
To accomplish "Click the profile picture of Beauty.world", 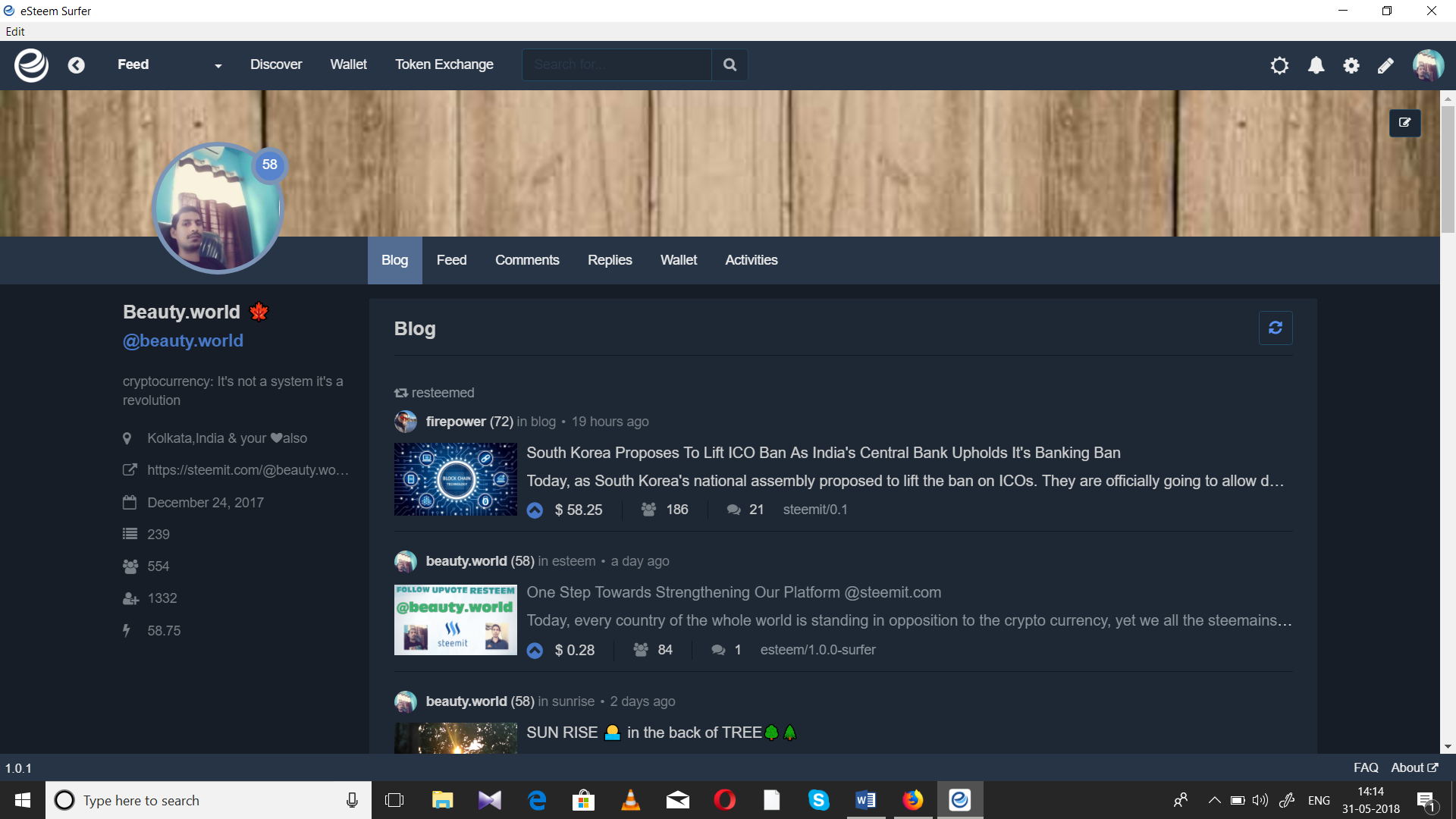I will tap(218, 209).
